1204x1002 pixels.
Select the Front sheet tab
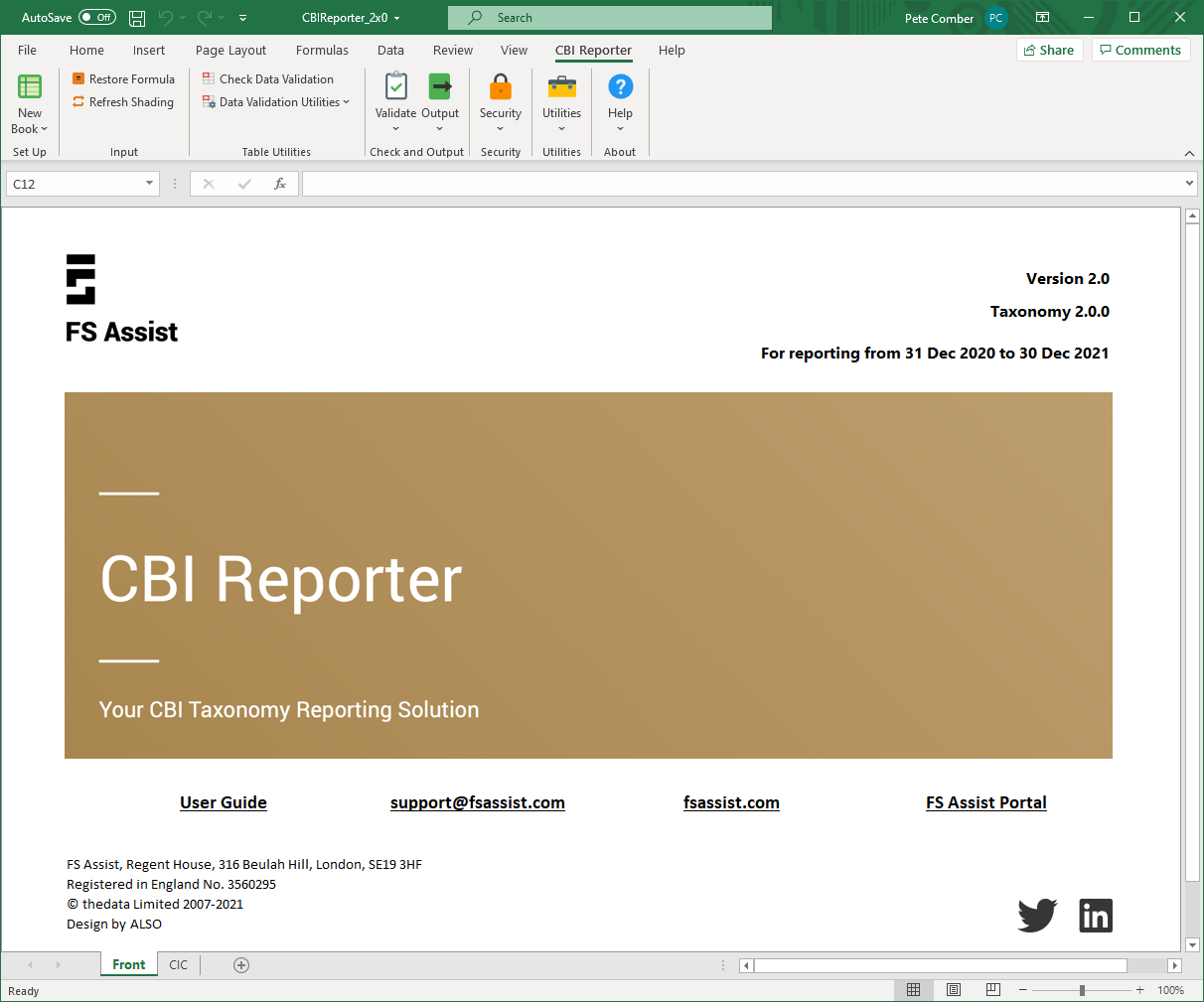pyautogui.click(x=129, y=964)
